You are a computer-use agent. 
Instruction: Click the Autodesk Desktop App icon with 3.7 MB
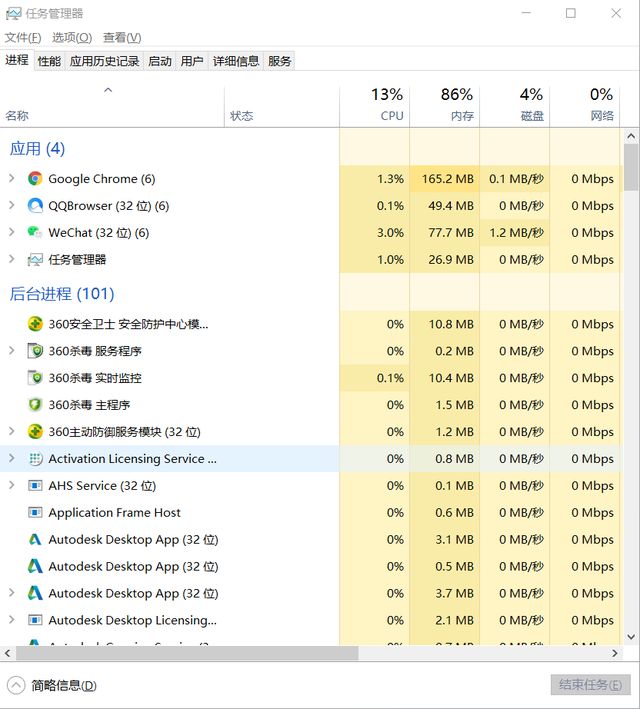point(35,593)
